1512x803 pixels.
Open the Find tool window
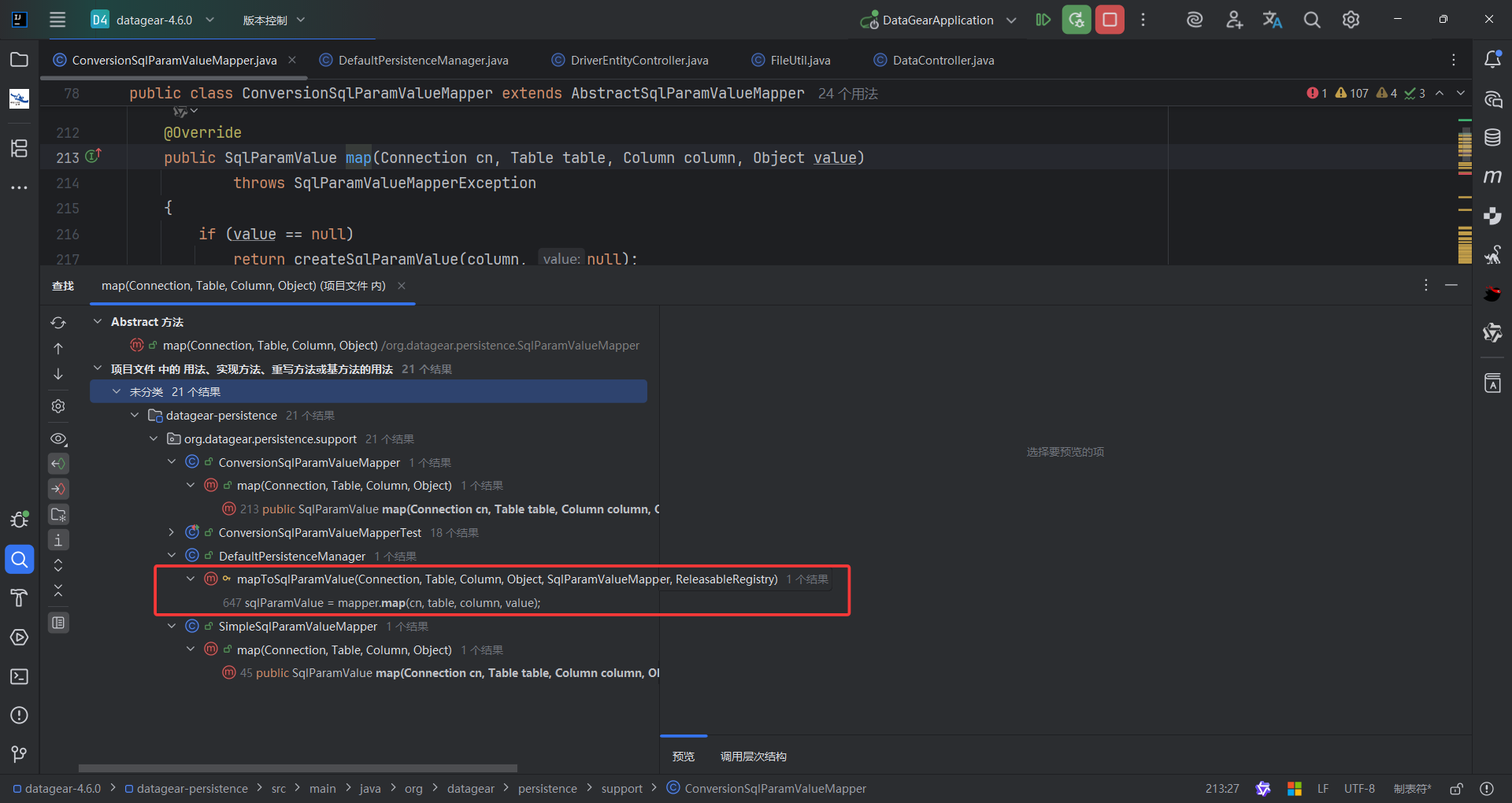point(19,560)
